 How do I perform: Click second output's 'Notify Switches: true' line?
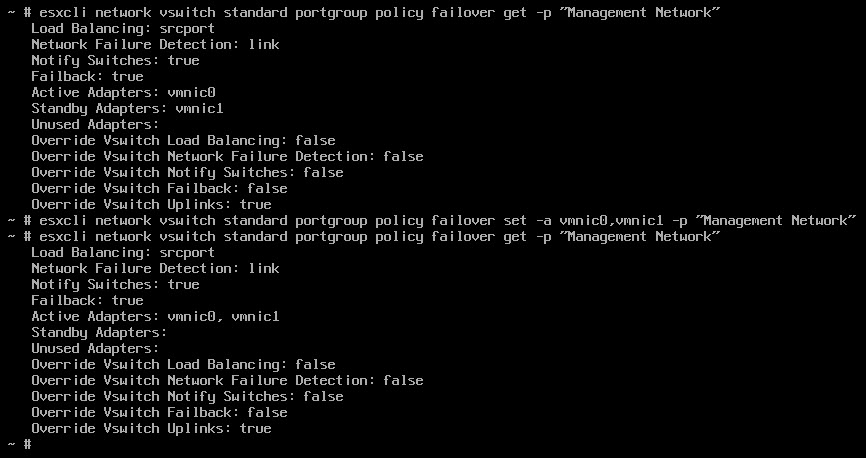(x=115, y=284)
